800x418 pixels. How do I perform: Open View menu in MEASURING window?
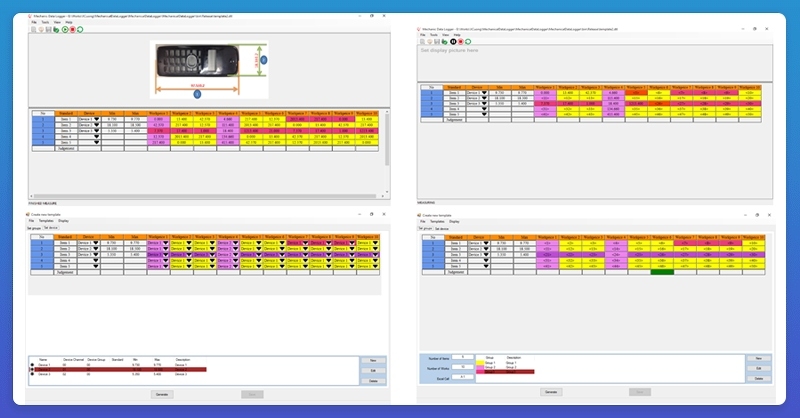pos(445,35)
